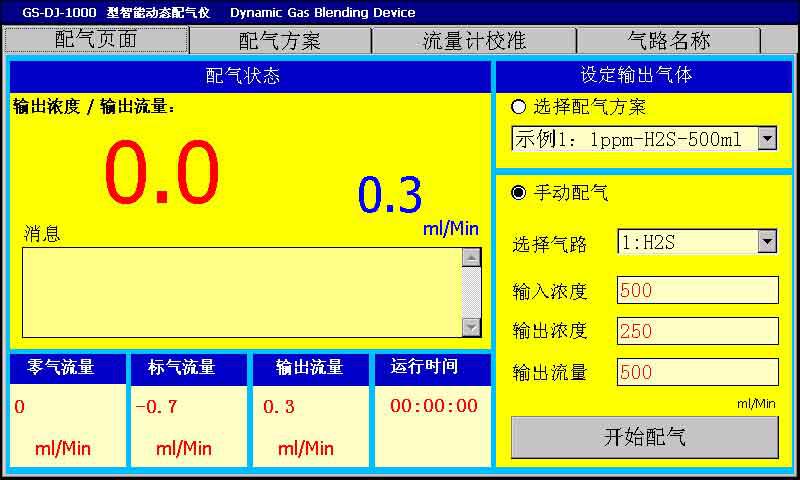This screenshot has height=480, width=800.
Task: Select the 选择配气方案 radio button
Action: 518,107
